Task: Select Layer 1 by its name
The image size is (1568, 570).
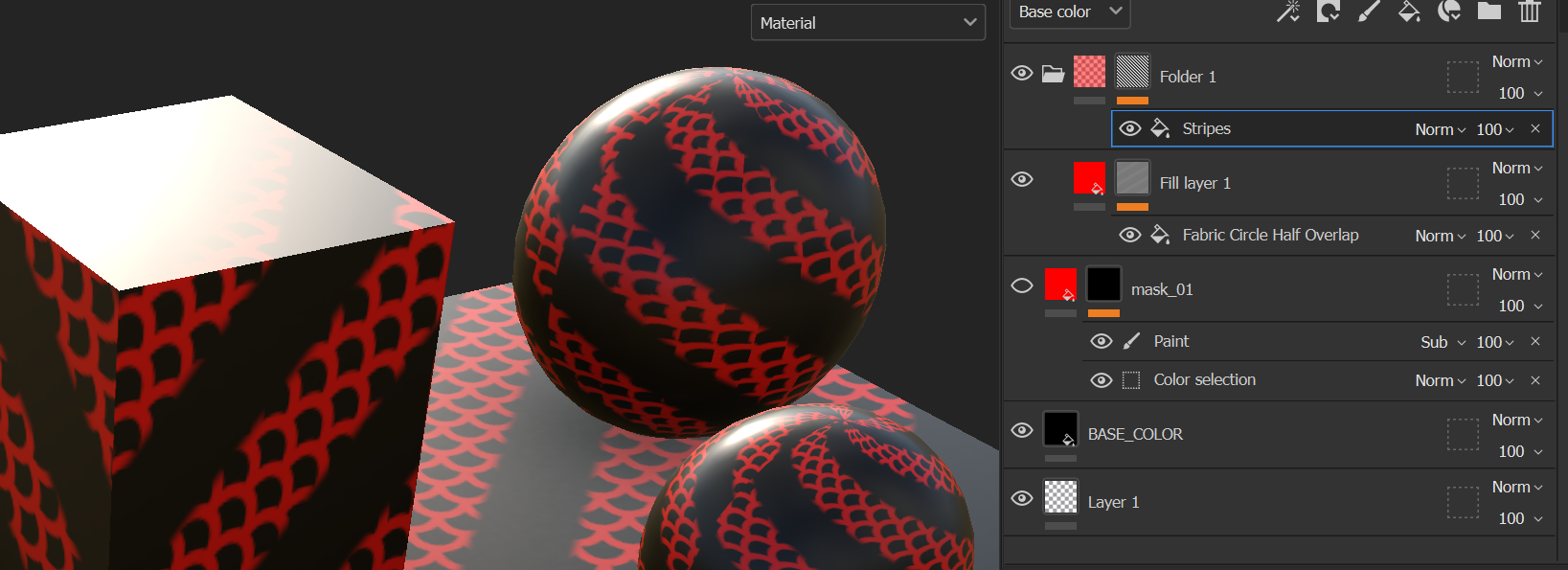Action: [x=1113, y=502]
